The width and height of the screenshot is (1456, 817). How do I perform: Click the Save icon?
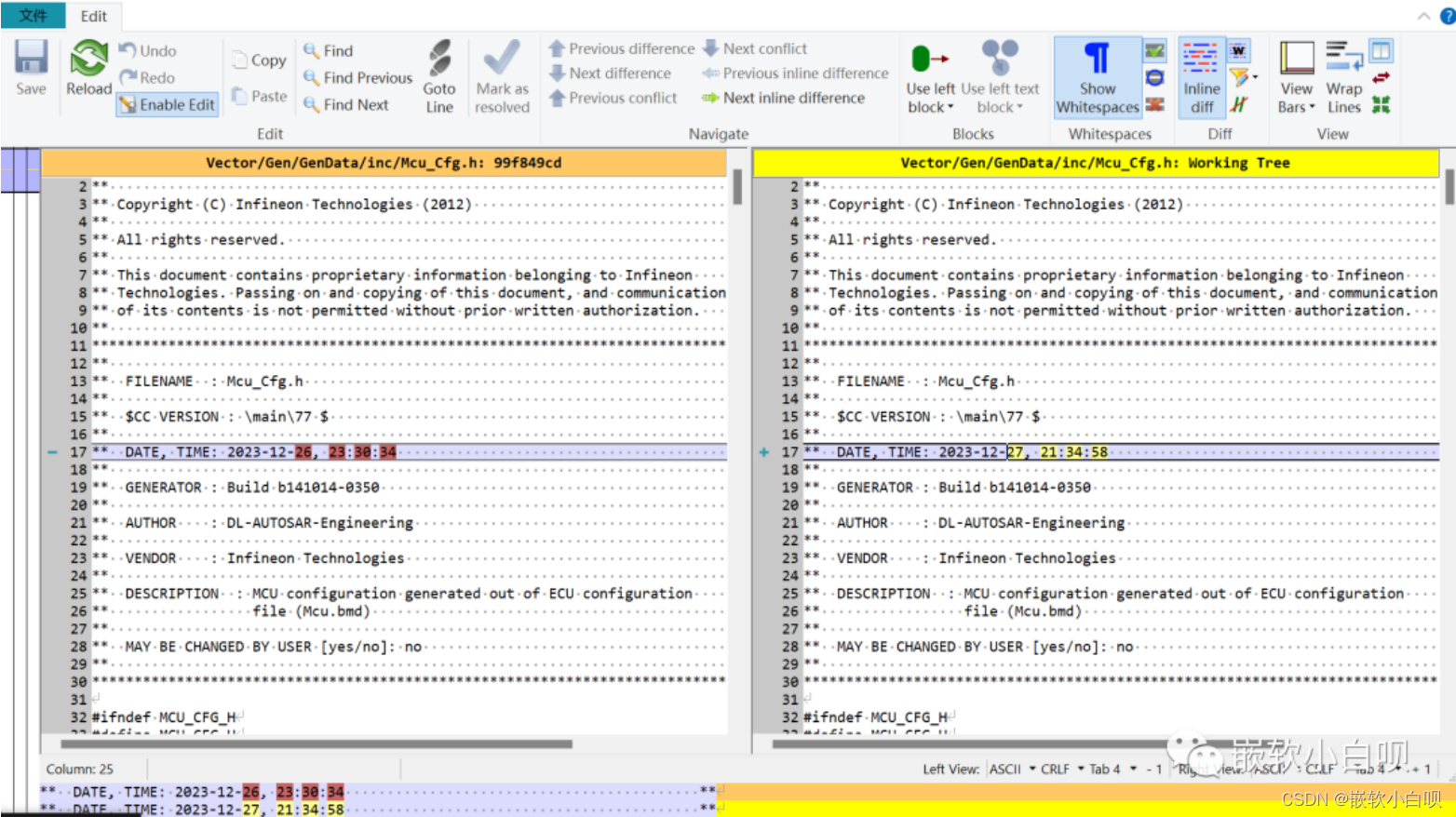[31, 68]
